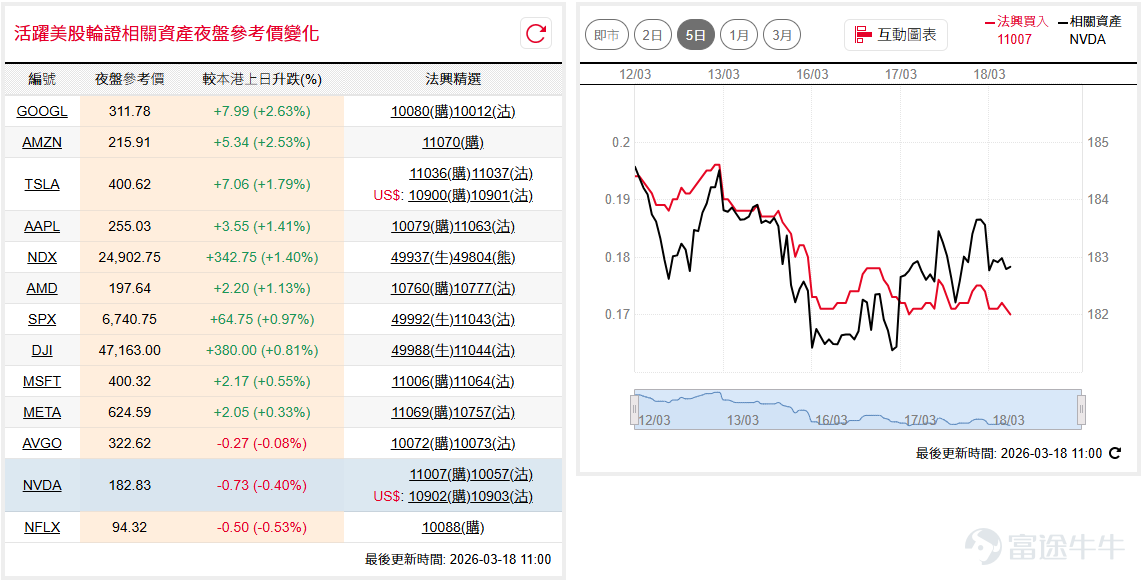The height and width of the screenshot is (583, 1145).
Task: Open DJI put warrant 11044
Action: coord(484,350)
